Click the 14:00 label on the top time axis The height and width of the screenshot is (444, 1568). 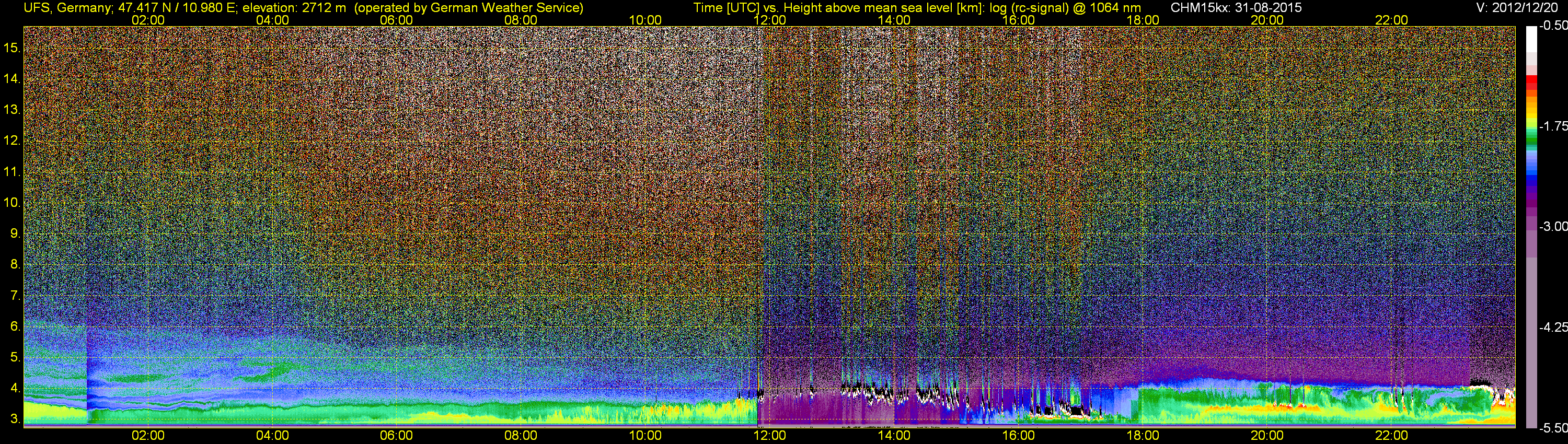pyautogui.click(x=894, y=20)
